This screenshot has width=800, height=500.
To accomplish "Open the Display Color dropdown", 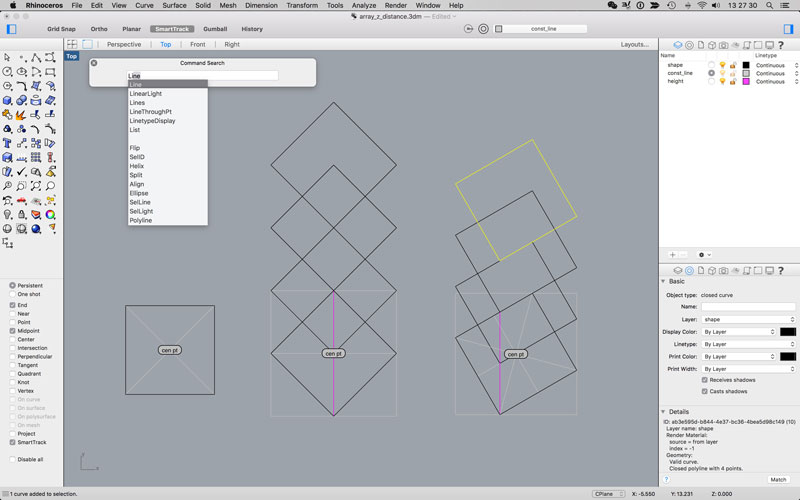I will 739,332.
